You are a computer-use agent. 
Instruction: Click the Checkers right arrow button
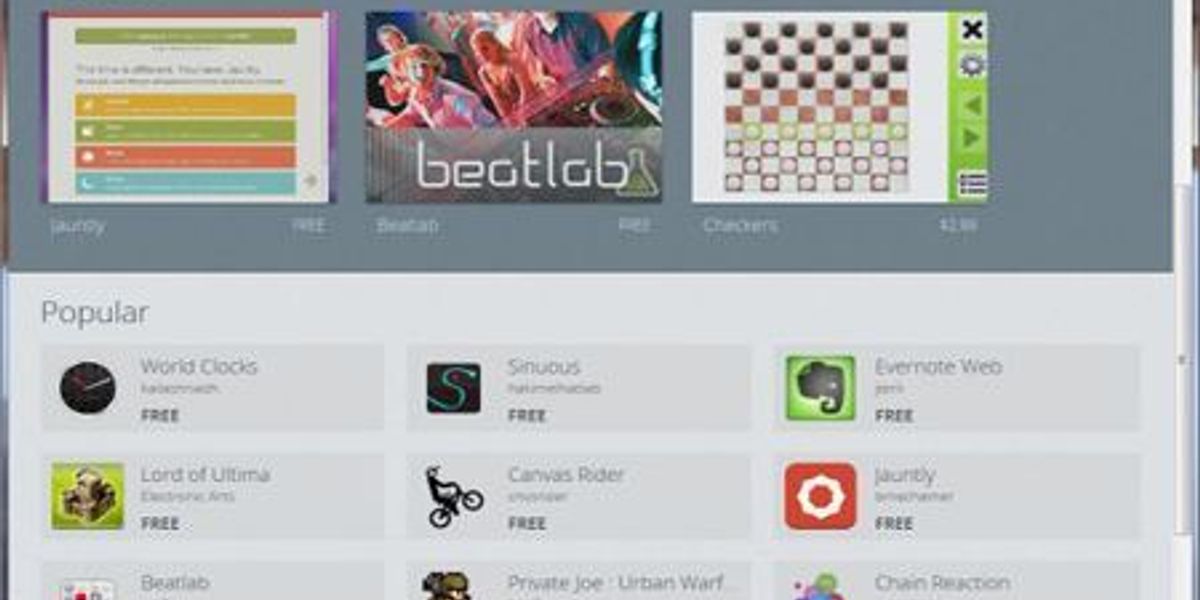[971, 138]
